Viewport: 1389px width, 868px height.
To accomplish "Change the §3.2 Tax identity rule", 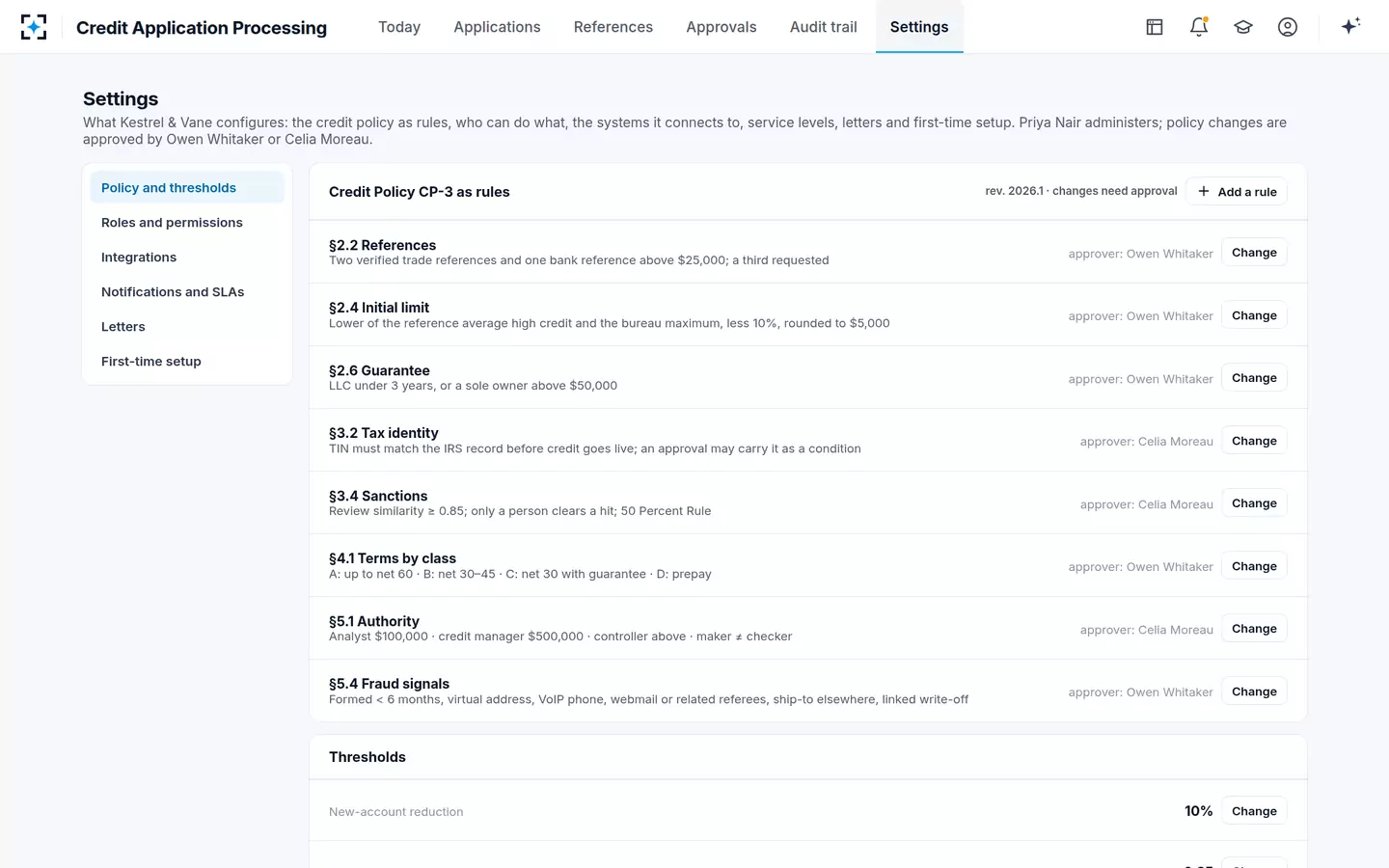I will pyautogui.click(x=1254, y=441).
